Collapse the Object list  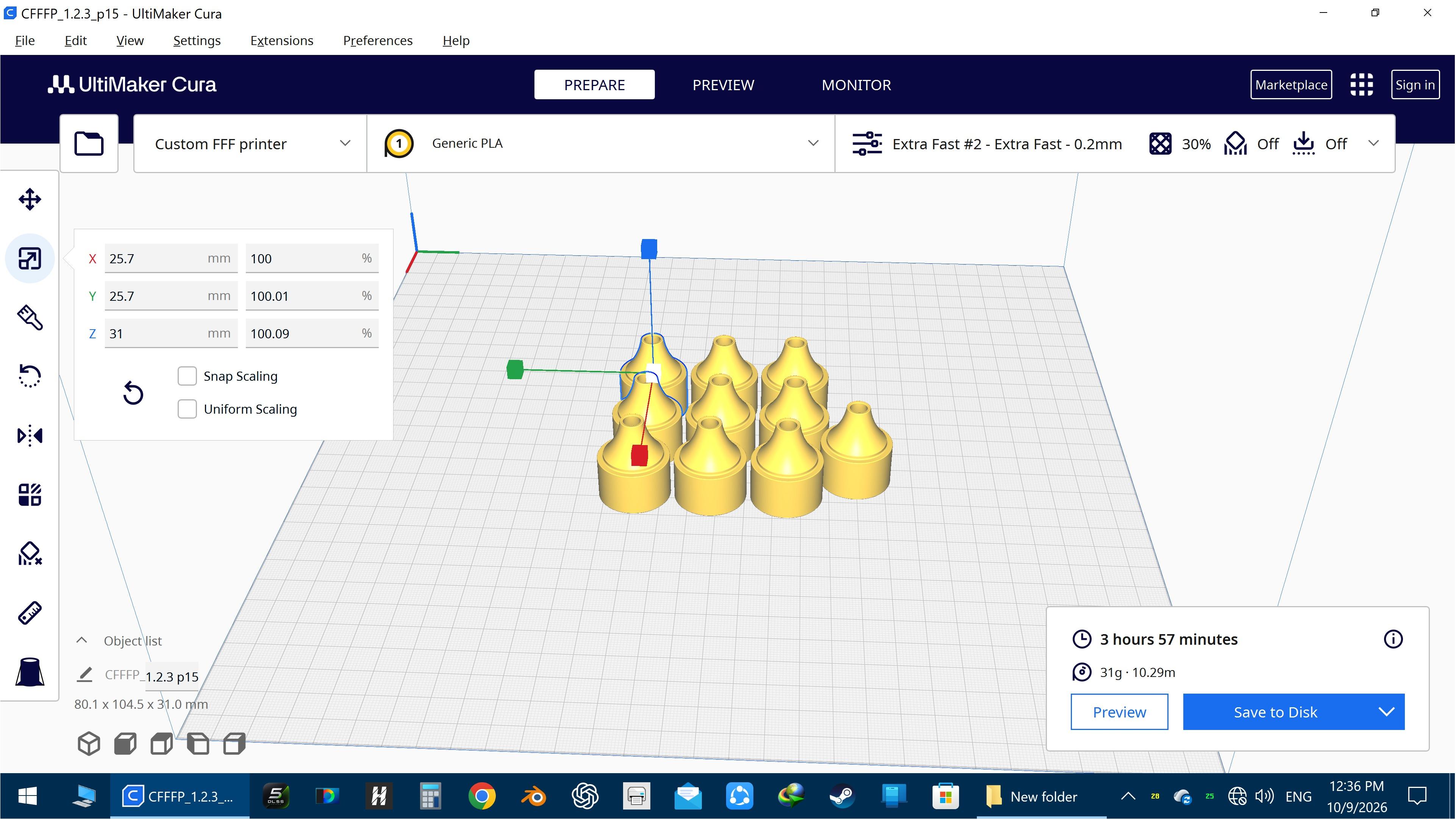81,641
